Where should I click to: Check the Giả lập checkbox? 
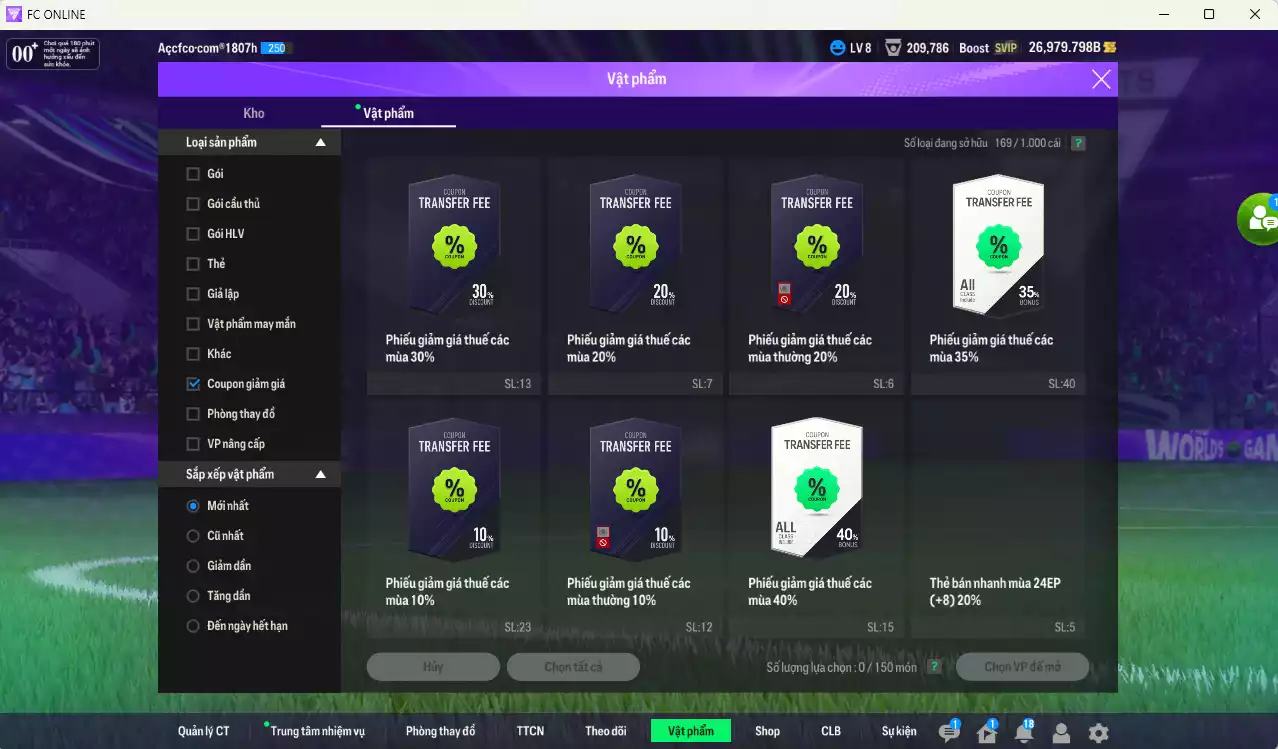tap(193, 294)
